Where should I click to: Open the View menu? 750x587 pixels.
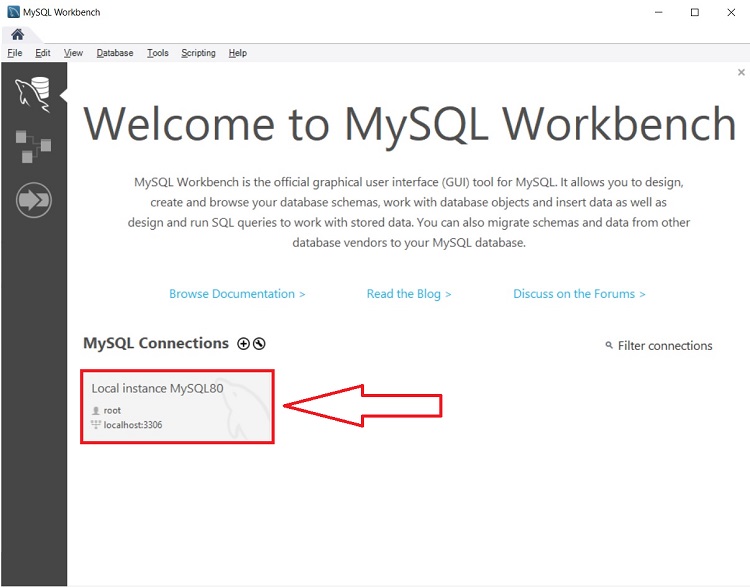[73, 53]
